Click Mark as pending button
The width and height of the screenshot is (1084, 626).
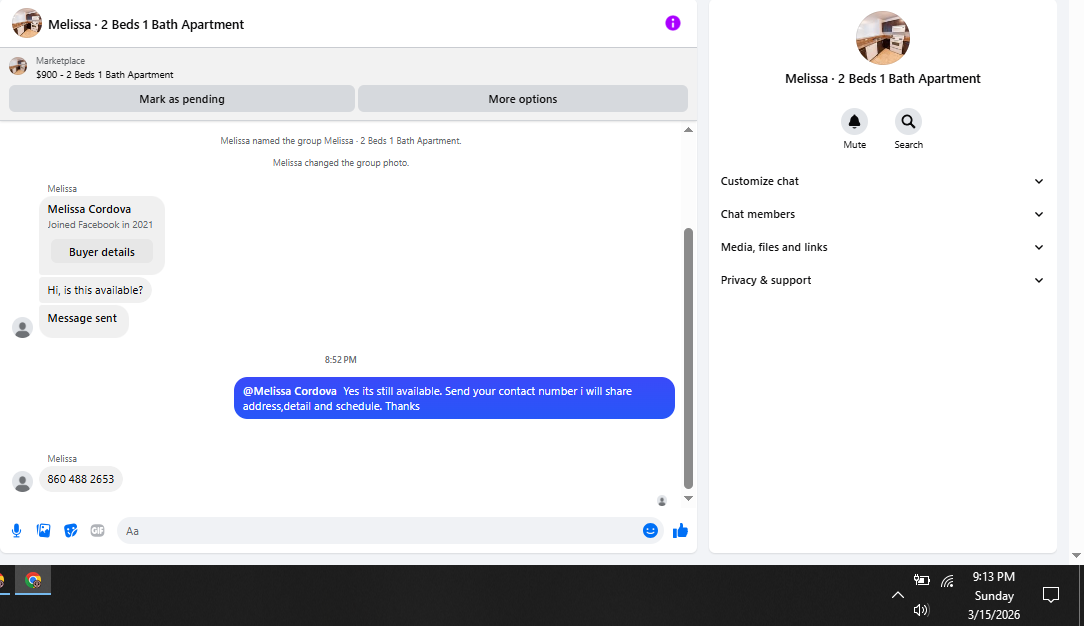tap(182, 99)
